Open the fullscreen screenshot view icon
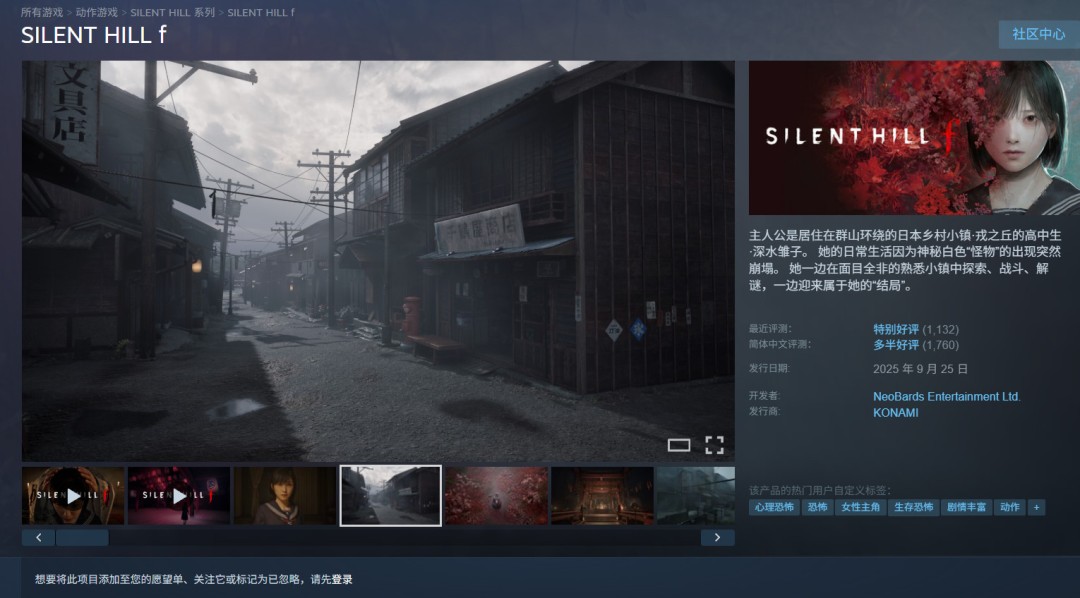The image size is (1080, 598). pyautogui.click(x=714, y=445)
